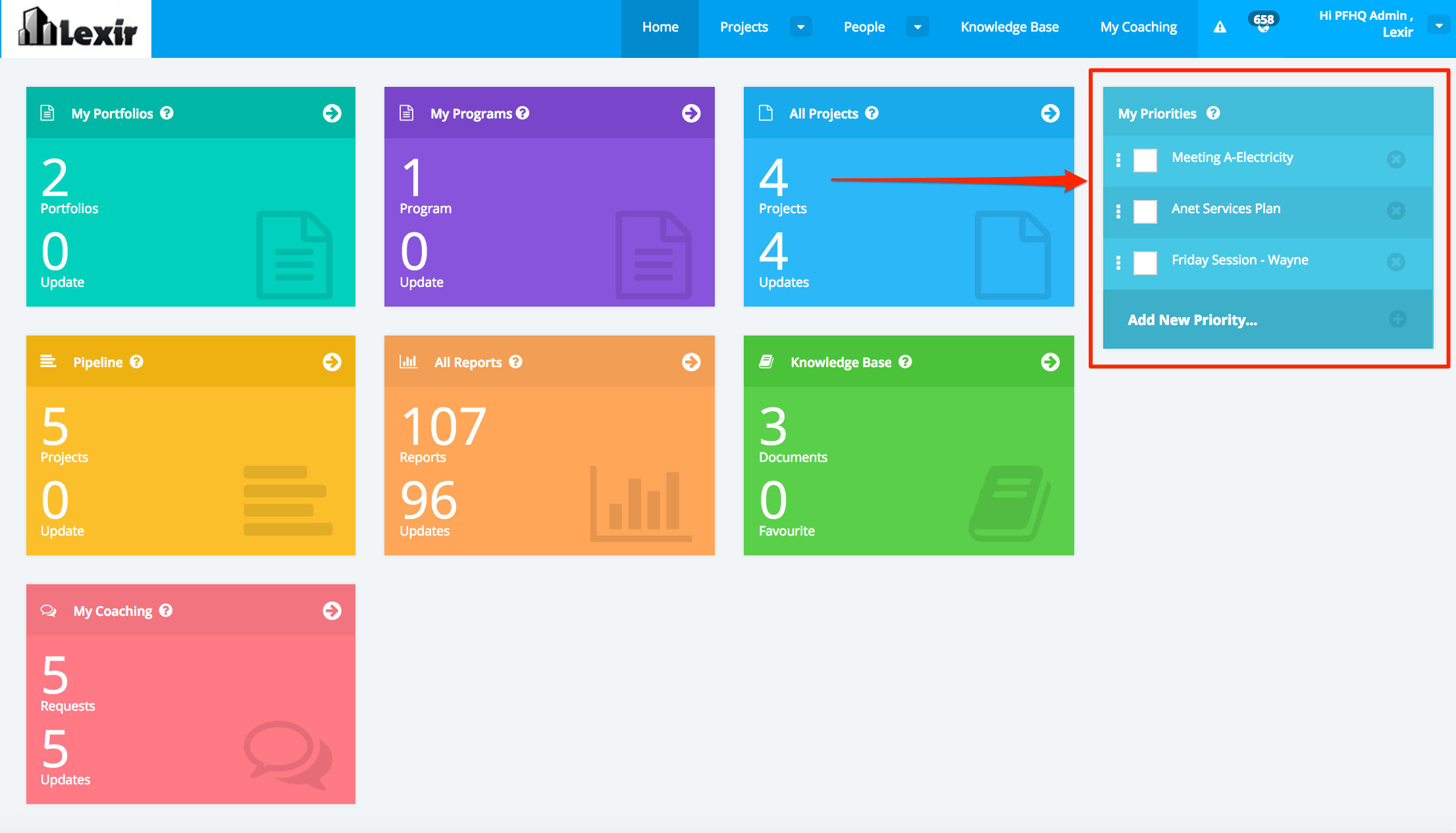
Task: Click the alert triangle icon in header
Action: coord(1220,27)
